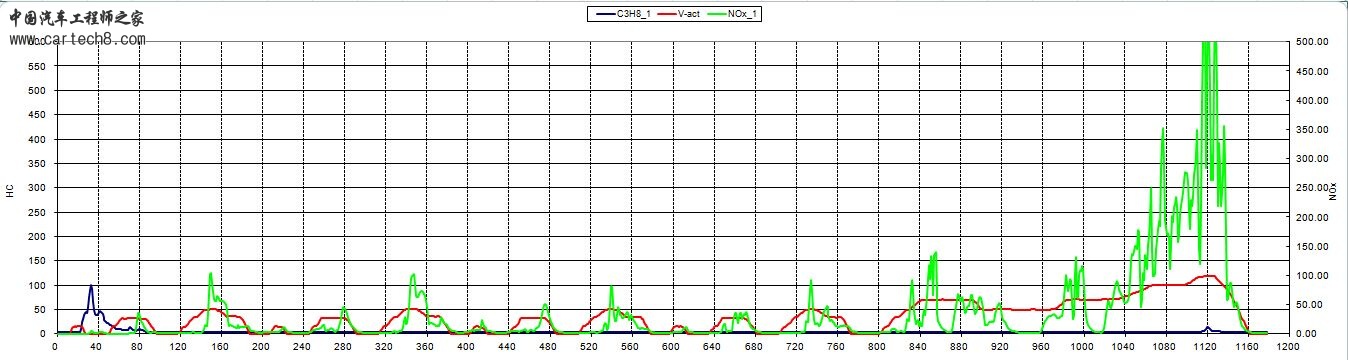Click the 300 label on HC axis
This screenshot has height=360, width=1348.
coord(37,188)
